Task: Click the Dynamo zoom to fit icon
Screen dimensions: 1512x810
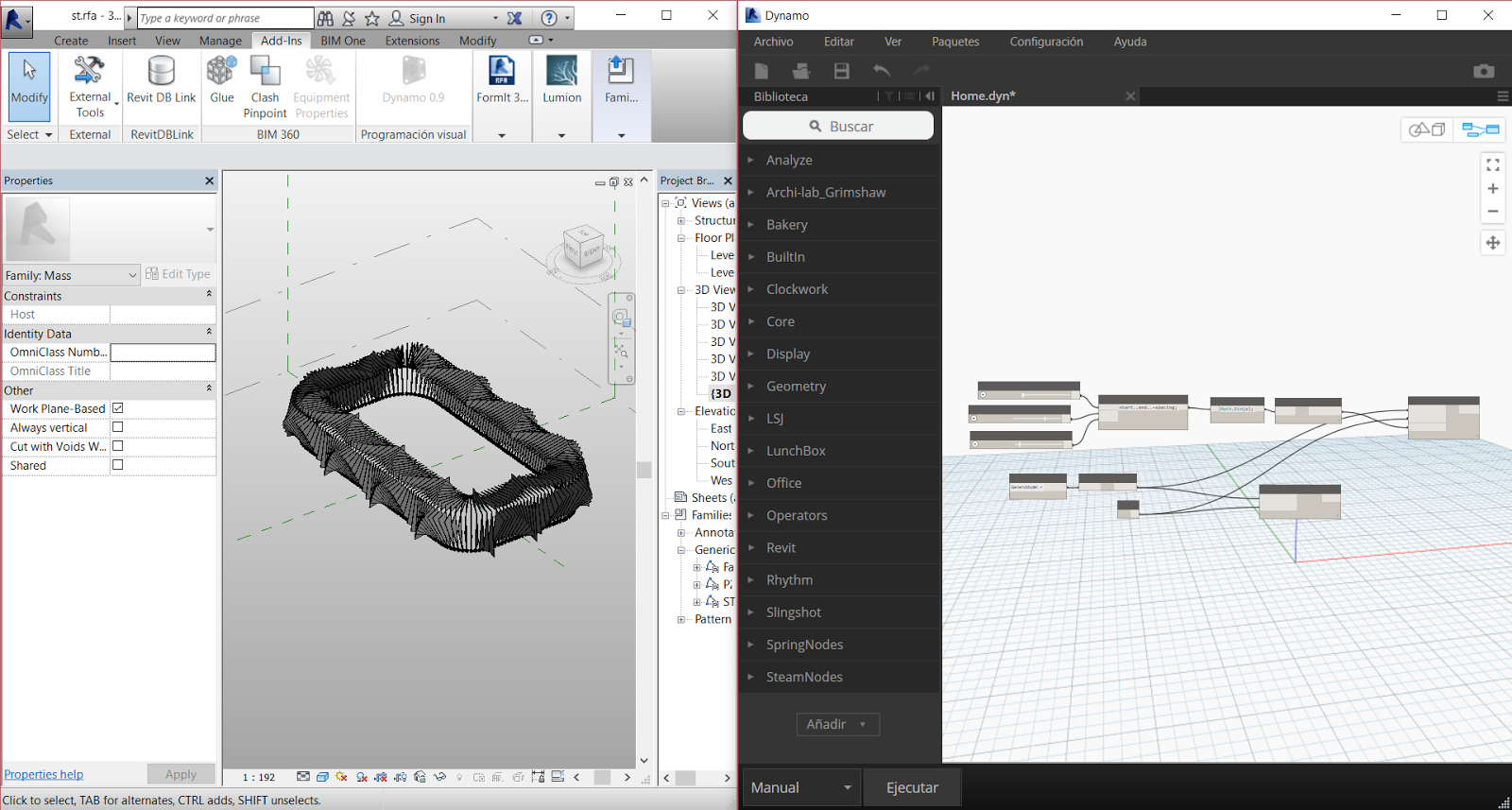Action: pyautogui.click(x=1493, y=164)
